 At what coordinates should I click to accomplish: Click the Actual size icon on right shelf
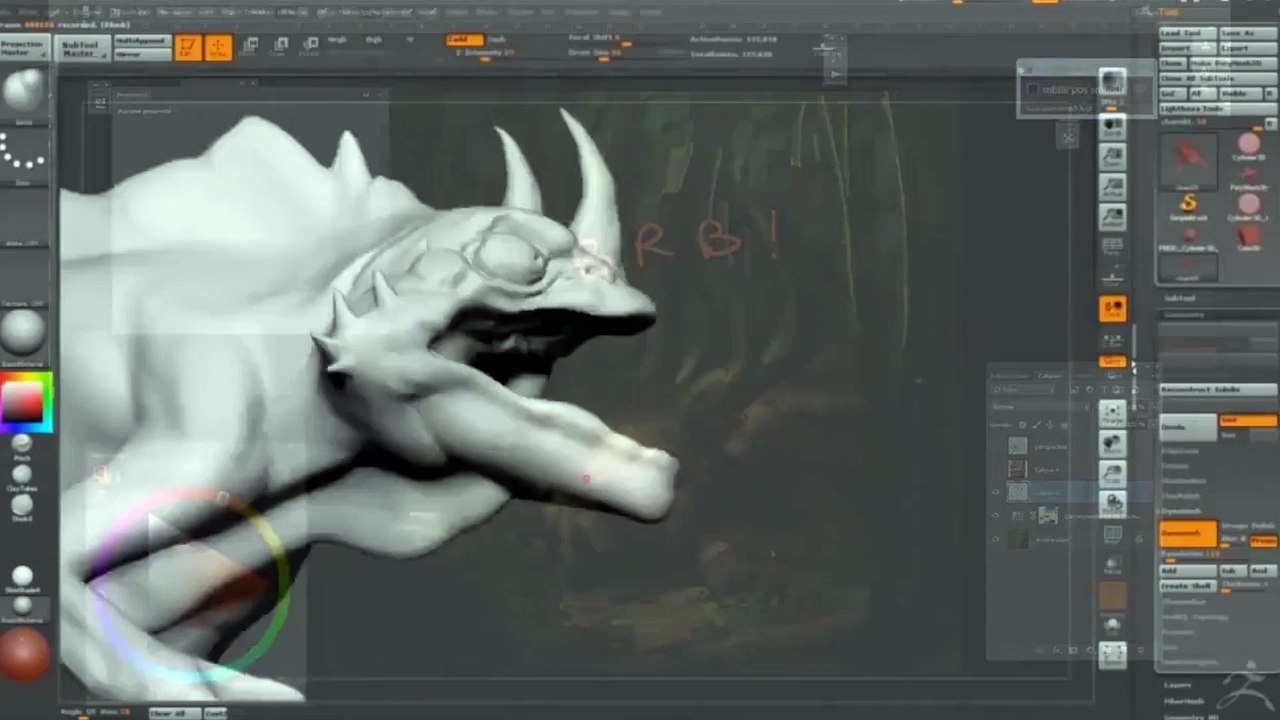pyautogui.click(x=1112, y=187)
